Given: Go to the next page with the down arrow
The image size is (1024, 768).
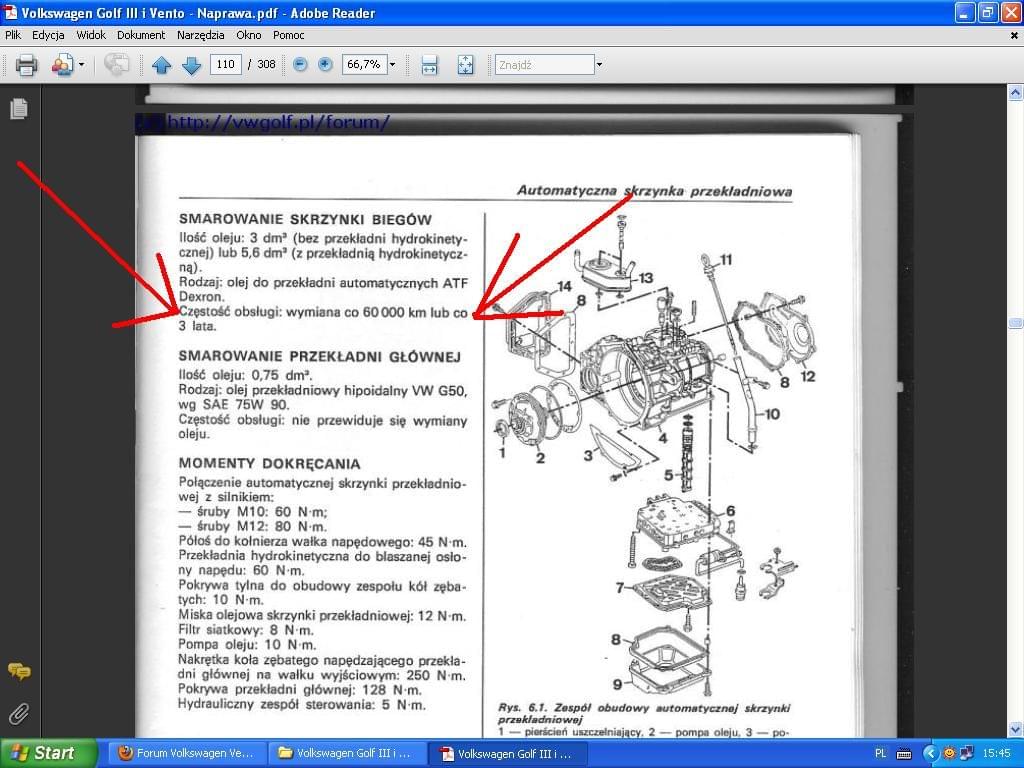Looking at the screenshot, I should 191,65.
